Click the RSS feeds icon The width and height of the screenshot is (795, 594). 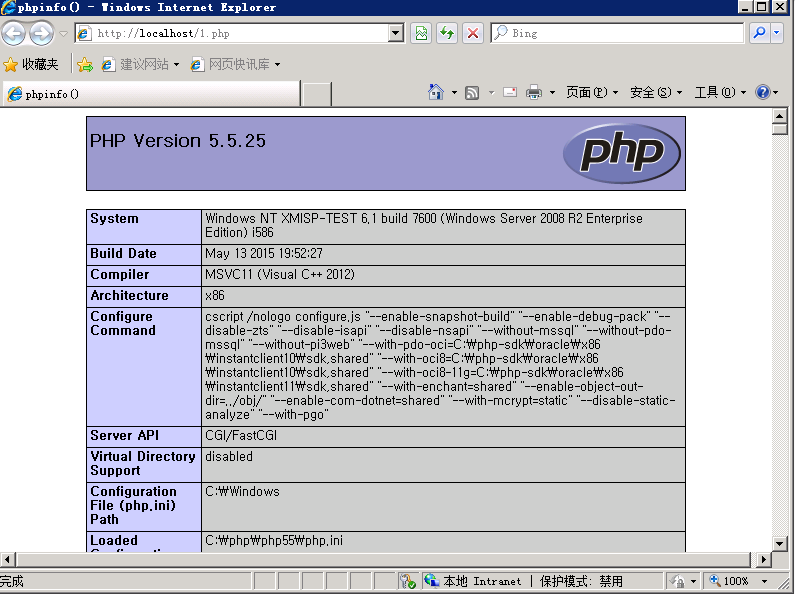472,92
